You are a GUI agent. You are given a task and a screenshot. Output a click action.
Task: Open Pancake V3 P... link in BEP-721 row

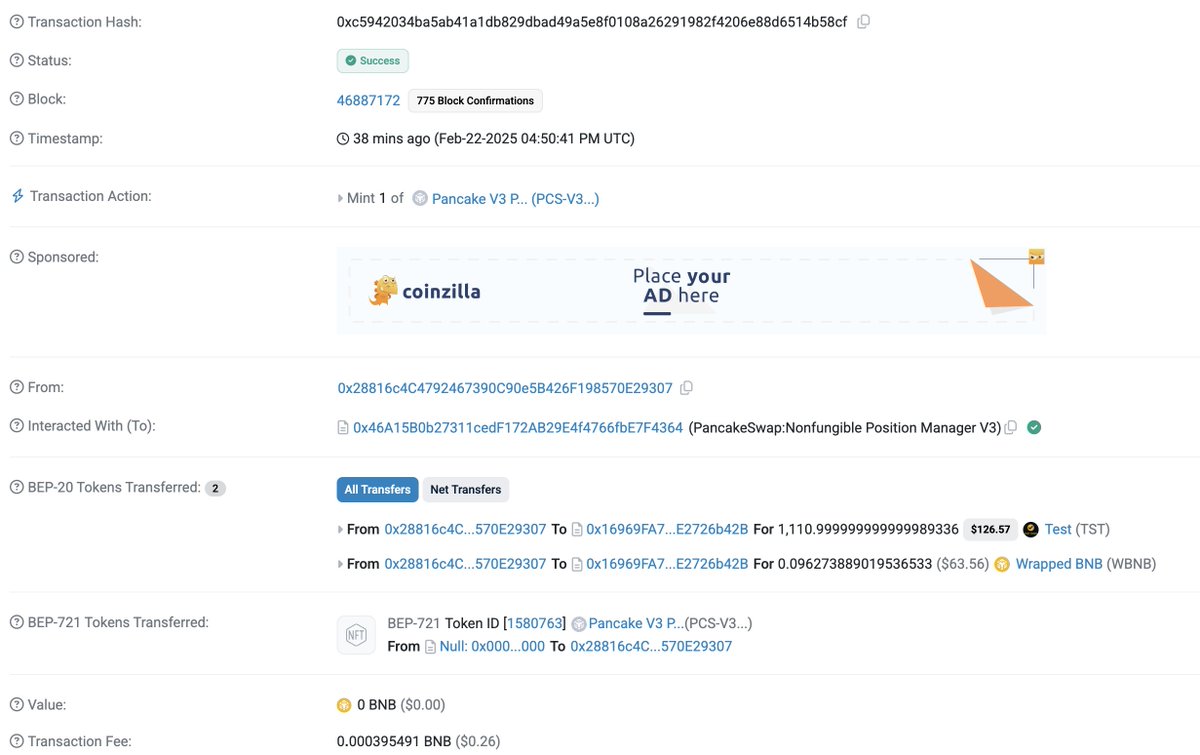pos(636,624)
